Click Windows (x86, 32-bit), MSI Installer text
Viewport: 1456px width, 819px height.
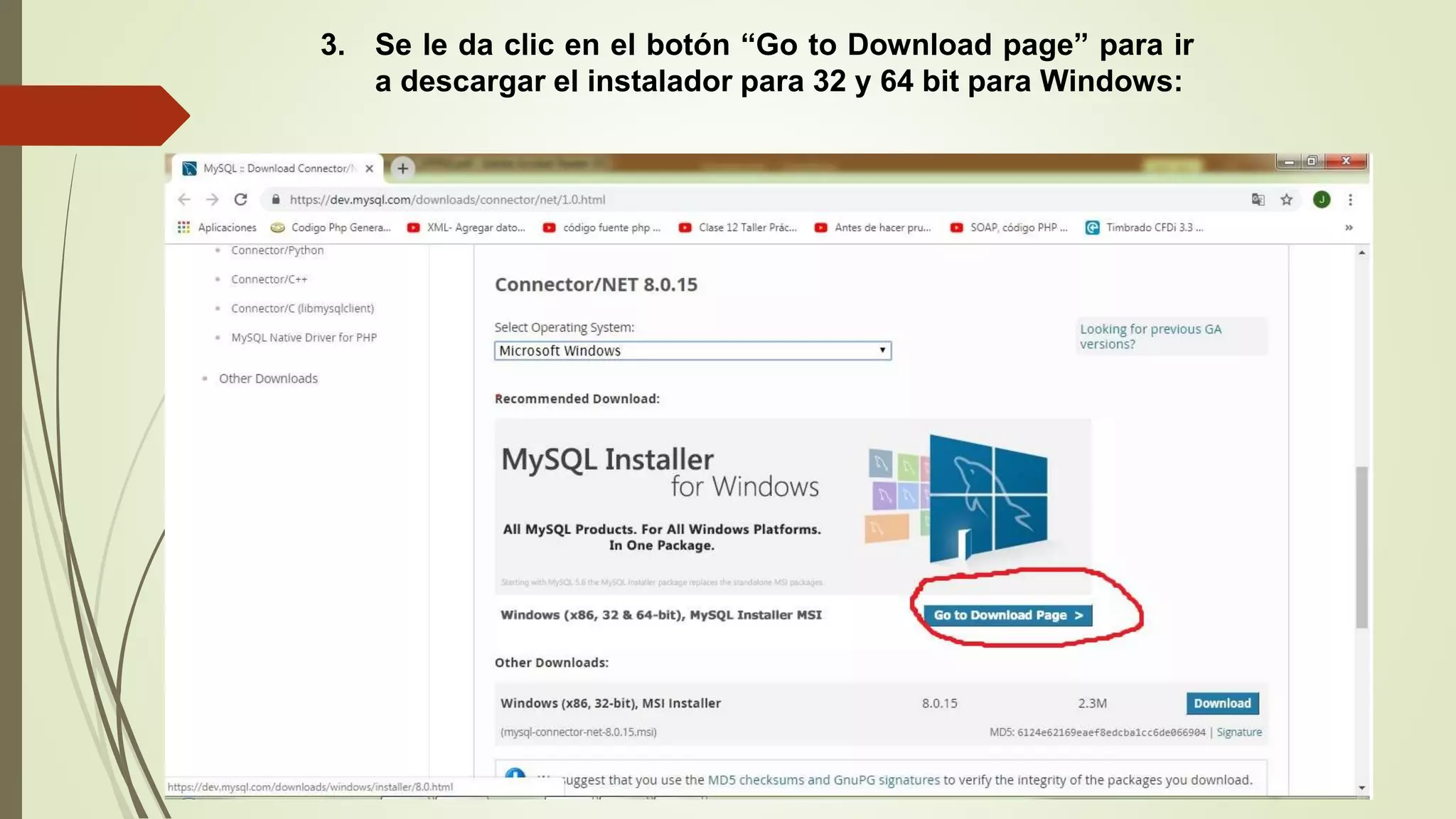pyautogui.click(x=611, y=703)
